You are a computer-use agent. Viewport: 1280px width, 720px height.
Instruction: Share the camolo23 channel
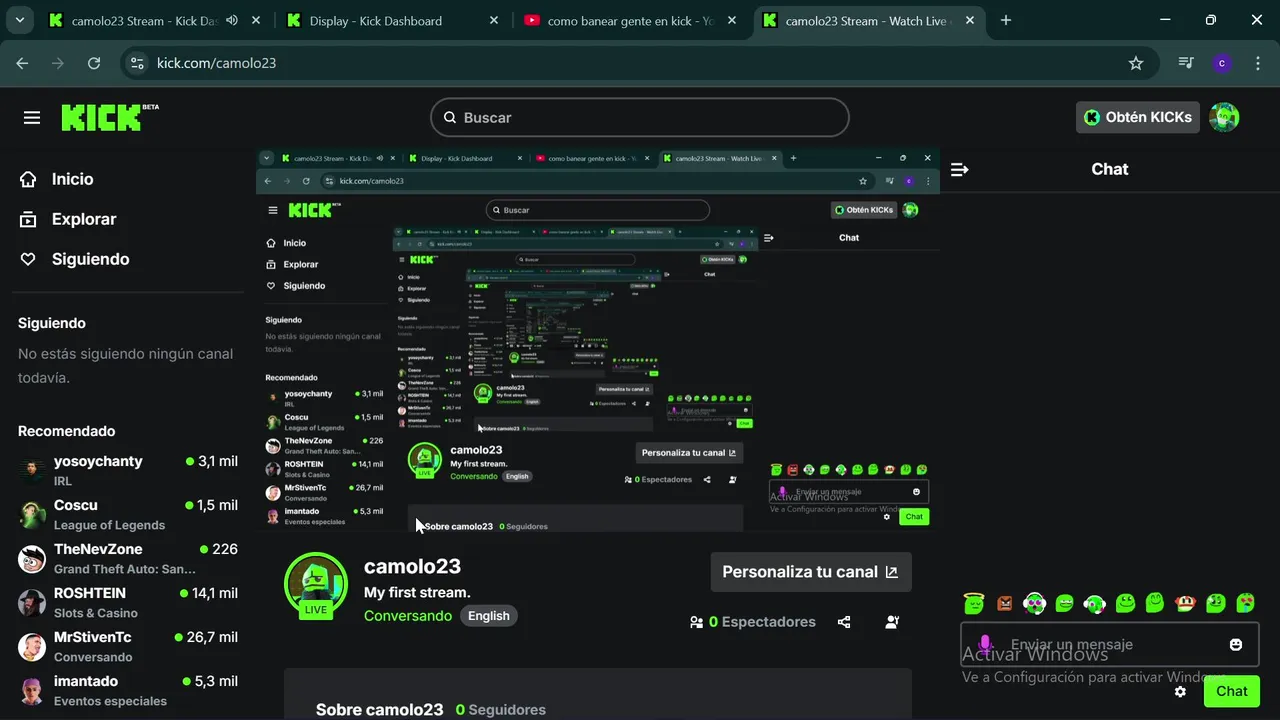click(x=844, y=622)
